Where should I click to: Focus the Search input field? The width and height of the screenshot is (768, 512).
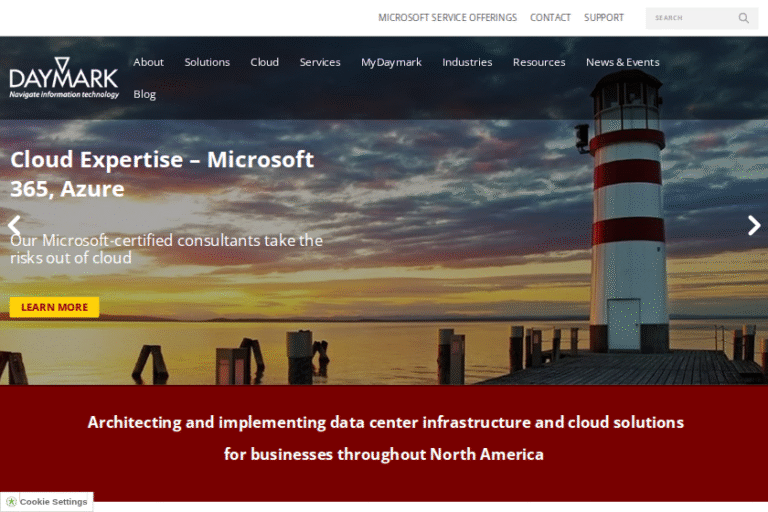pyautogui.click(x=692, y=18)
